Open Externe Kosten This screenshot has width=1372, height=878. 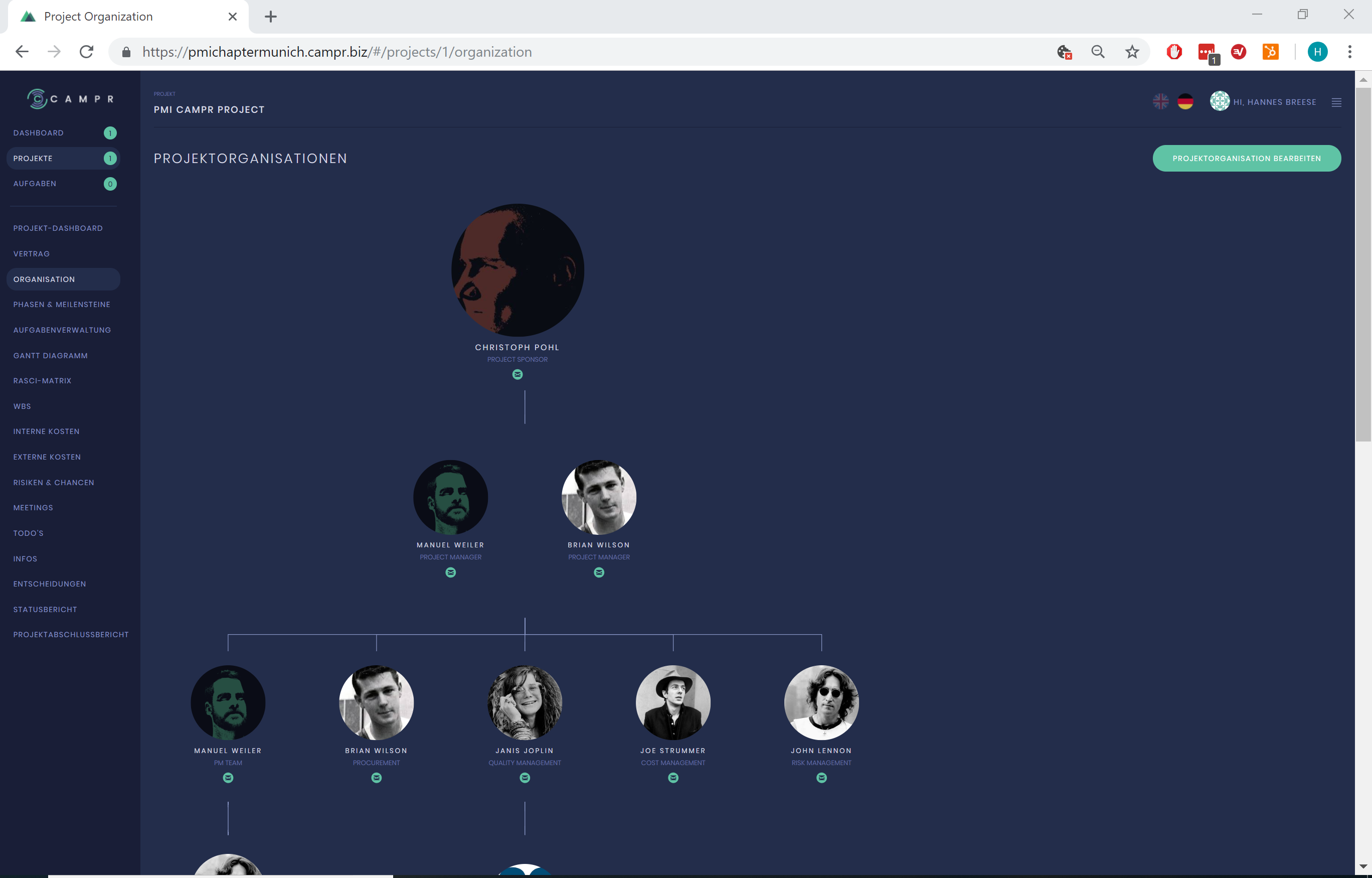47,457
